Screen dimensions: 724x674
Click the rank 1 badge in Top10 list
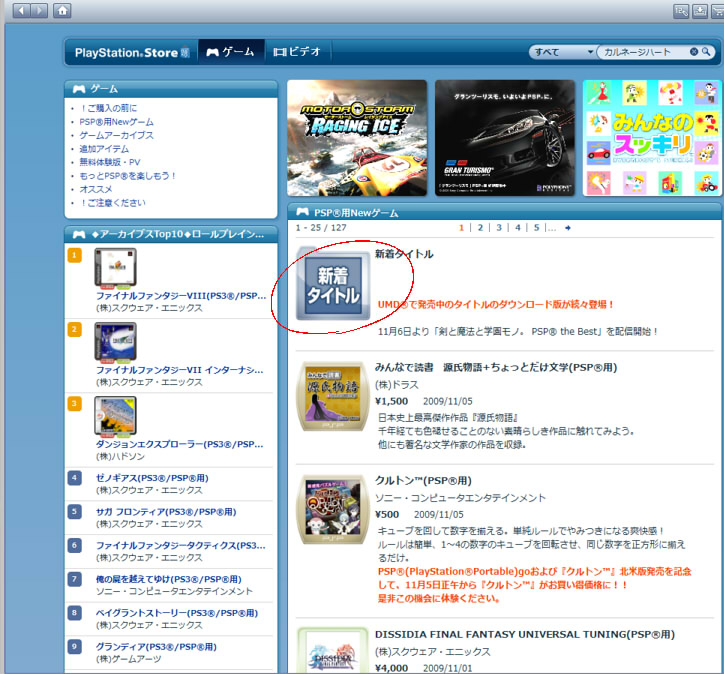point(74,255)
